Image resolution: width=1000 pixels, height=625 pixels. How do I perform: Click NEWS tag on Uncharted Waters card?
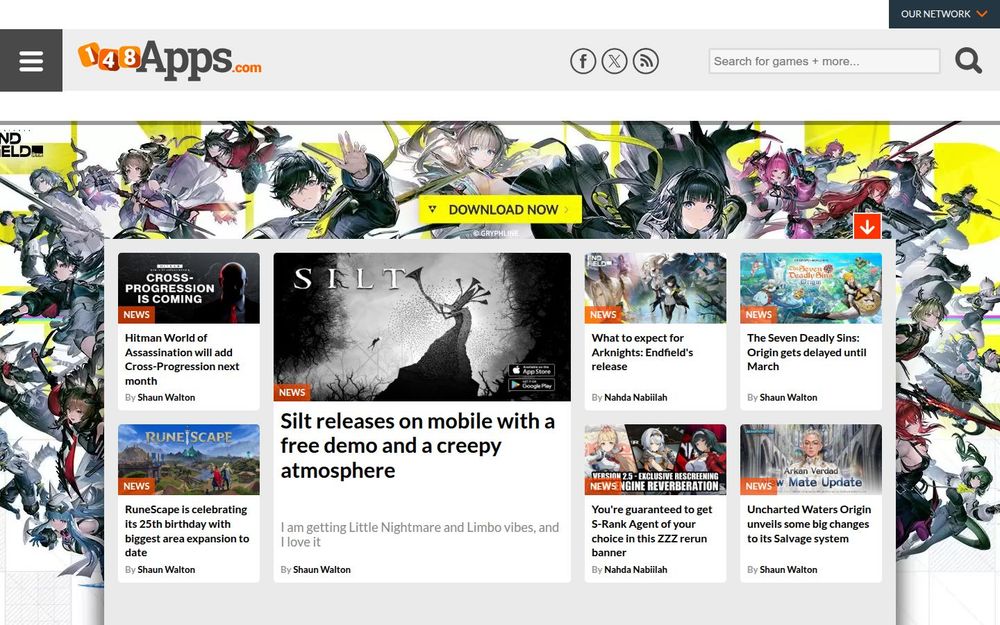tap(758, 486)
